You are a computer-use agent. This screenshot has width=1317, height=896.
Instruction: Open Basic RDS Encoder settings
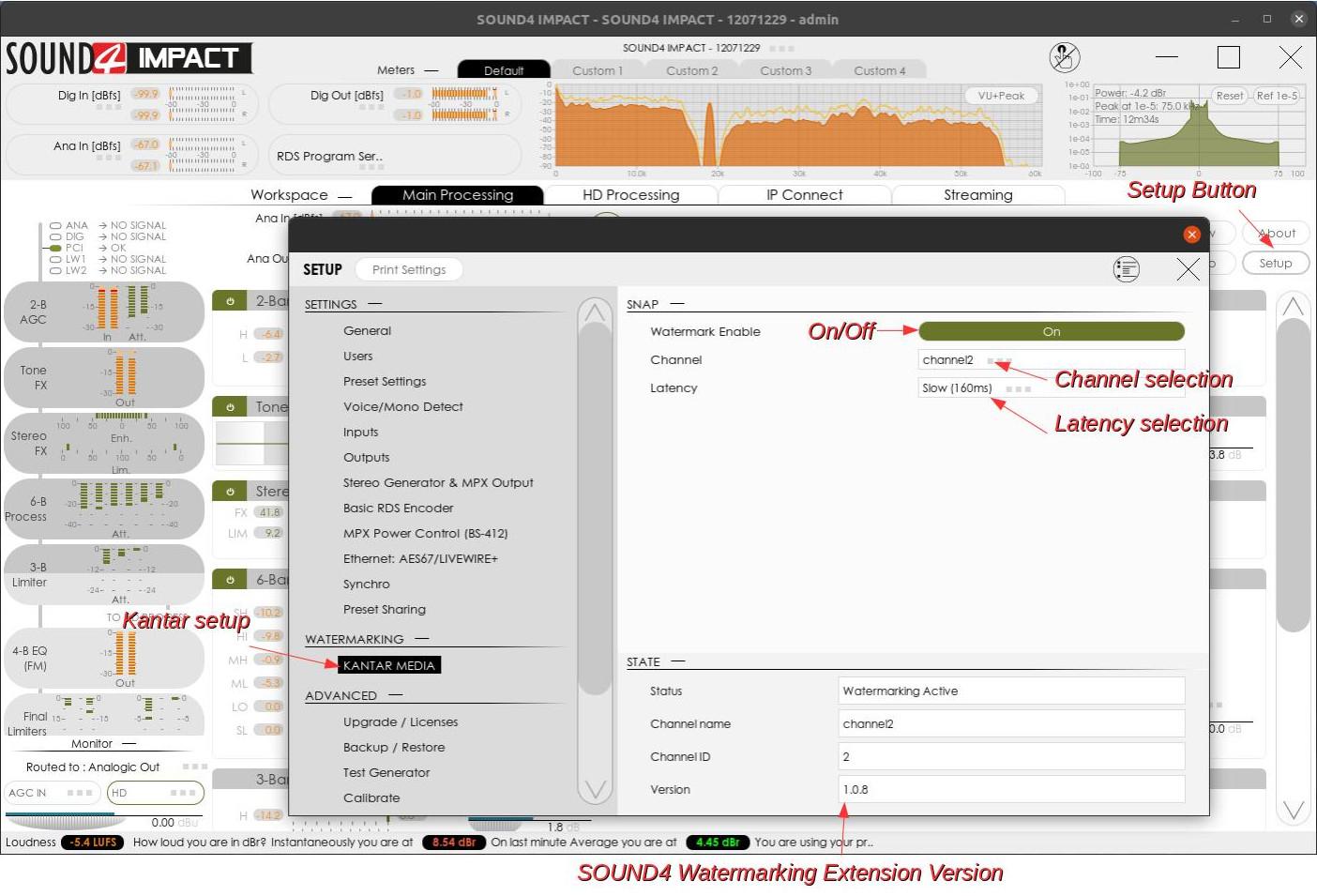pyautogui.click(x=398, y=508)
